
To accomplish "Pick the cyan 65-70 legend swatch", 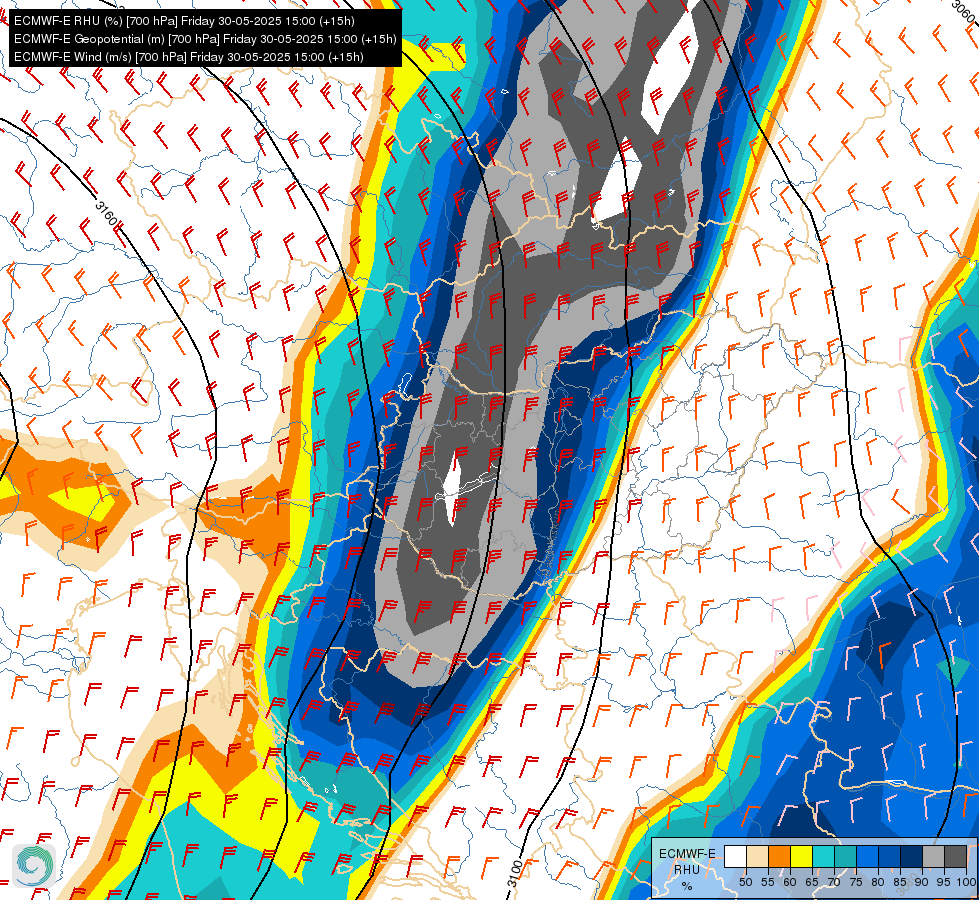I will coord(823,856).
